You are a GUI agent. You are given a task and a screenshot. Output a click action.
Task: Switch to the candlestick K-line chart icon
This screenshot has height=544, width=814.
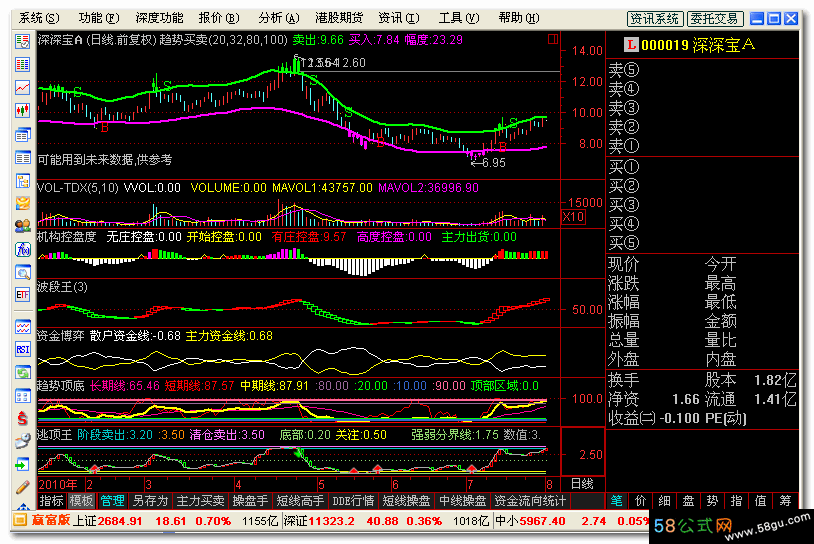coord(22,110)
